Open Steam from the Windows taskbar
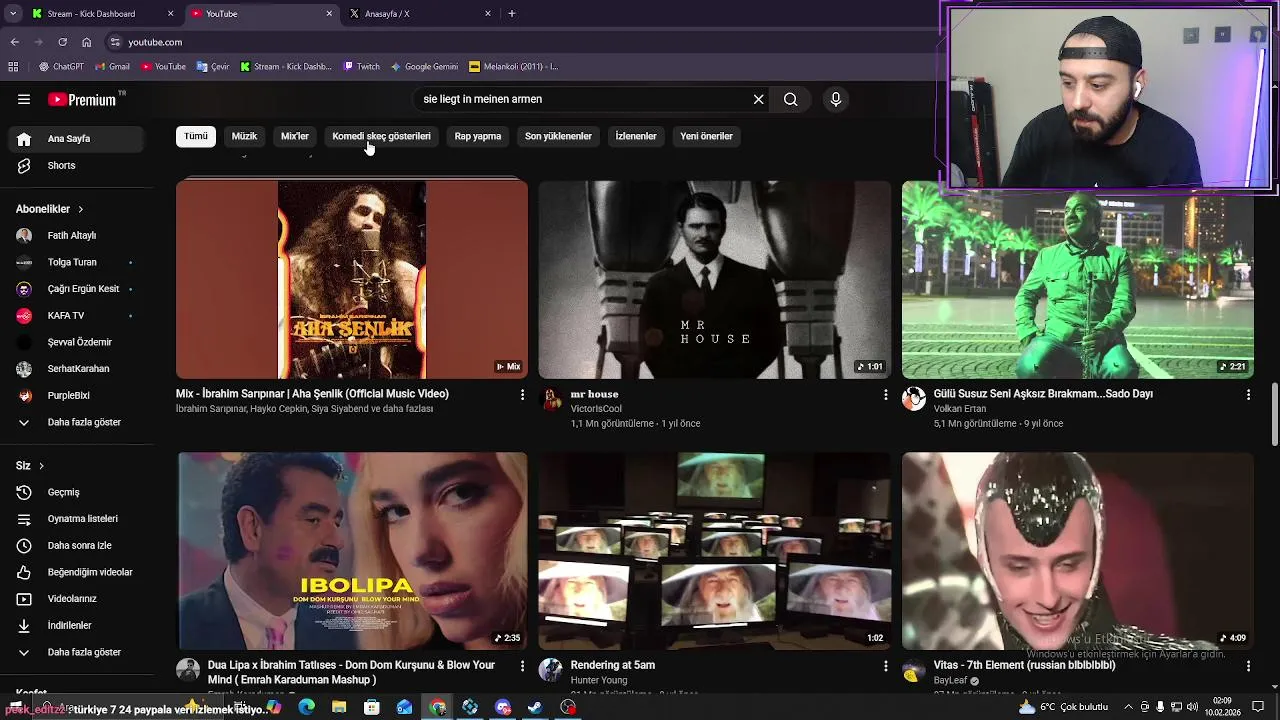The width and height of the screenshot is (1280, 720). tap(535, 707)
